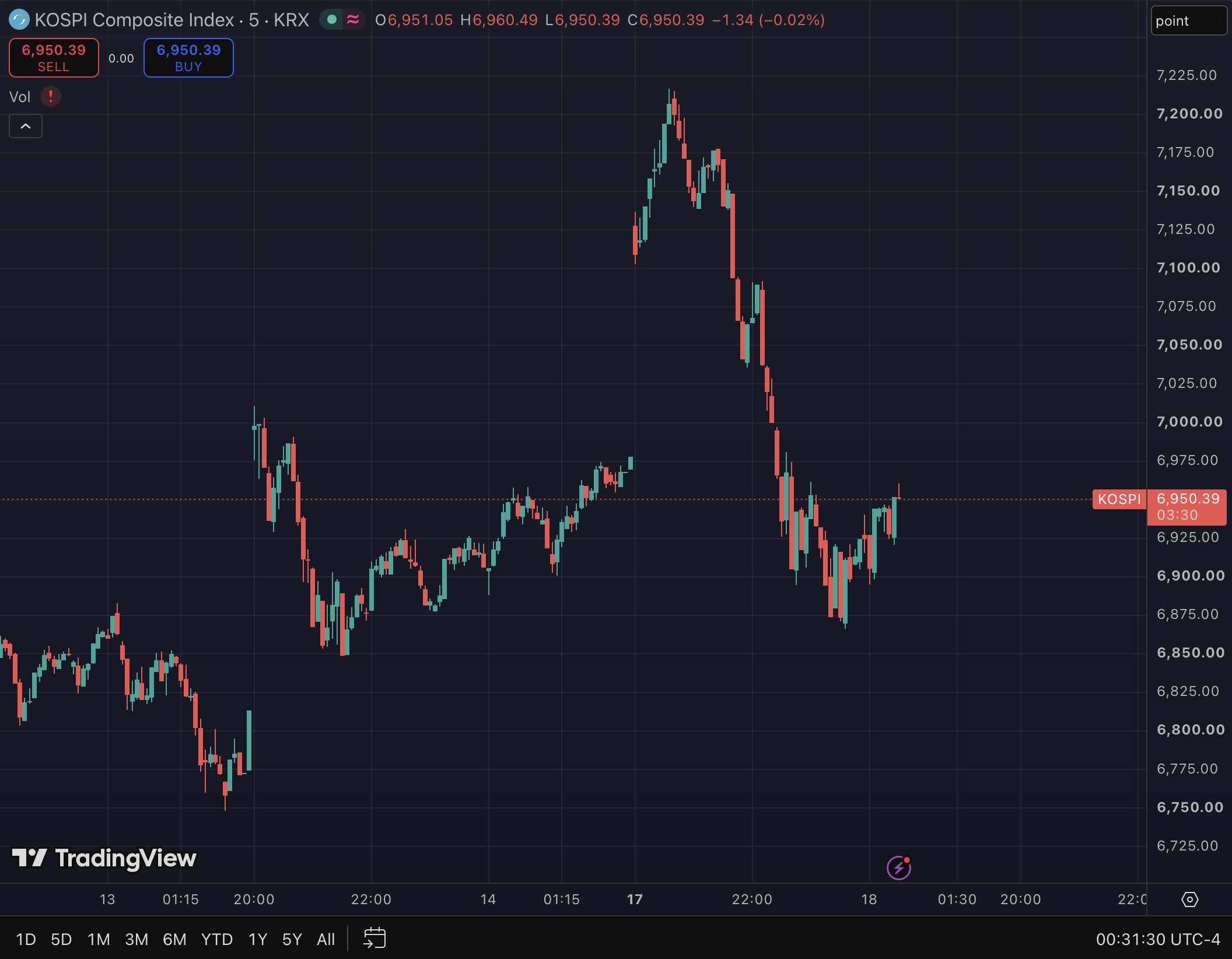The image size is (1232, 959).
Task: Click the 13 date label on time axis
Action: 107,900
